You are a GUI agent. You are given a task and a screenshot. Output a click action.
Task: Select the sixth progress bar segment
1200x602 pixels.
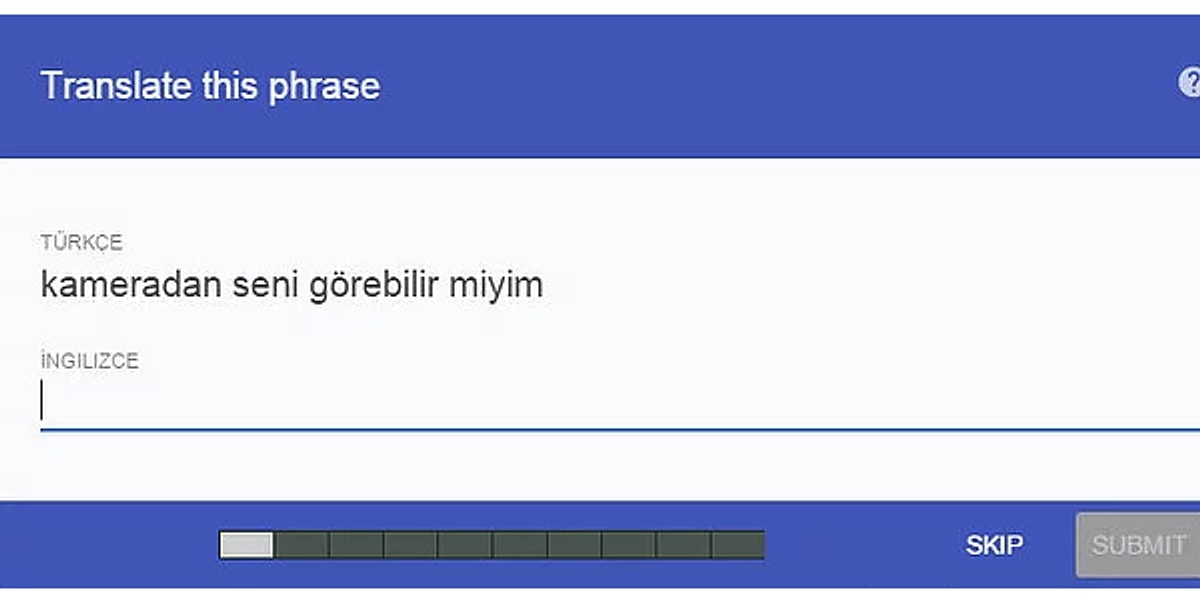click(520, 545)
